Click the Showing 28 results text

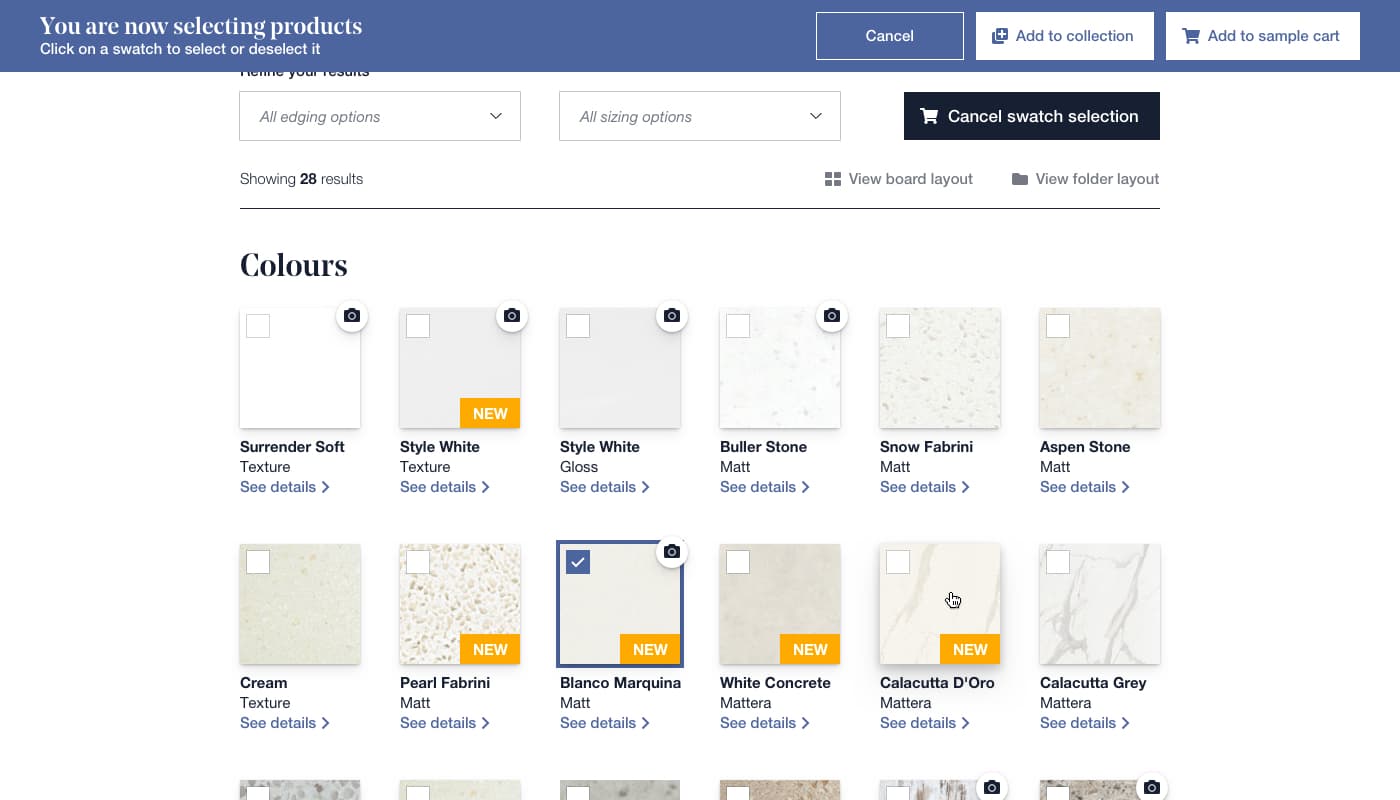[301, 179]
